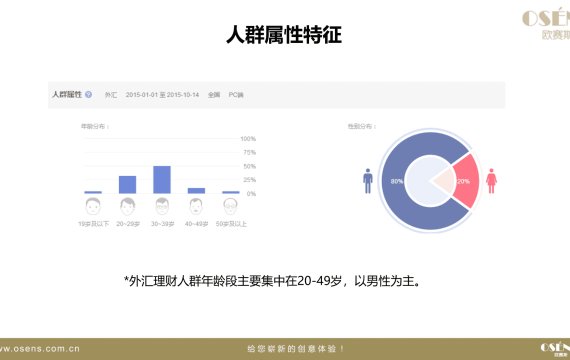This screenshot has width=570, height=360.
Task: Open the 全国 region selector
Action: tap(214, 95)
